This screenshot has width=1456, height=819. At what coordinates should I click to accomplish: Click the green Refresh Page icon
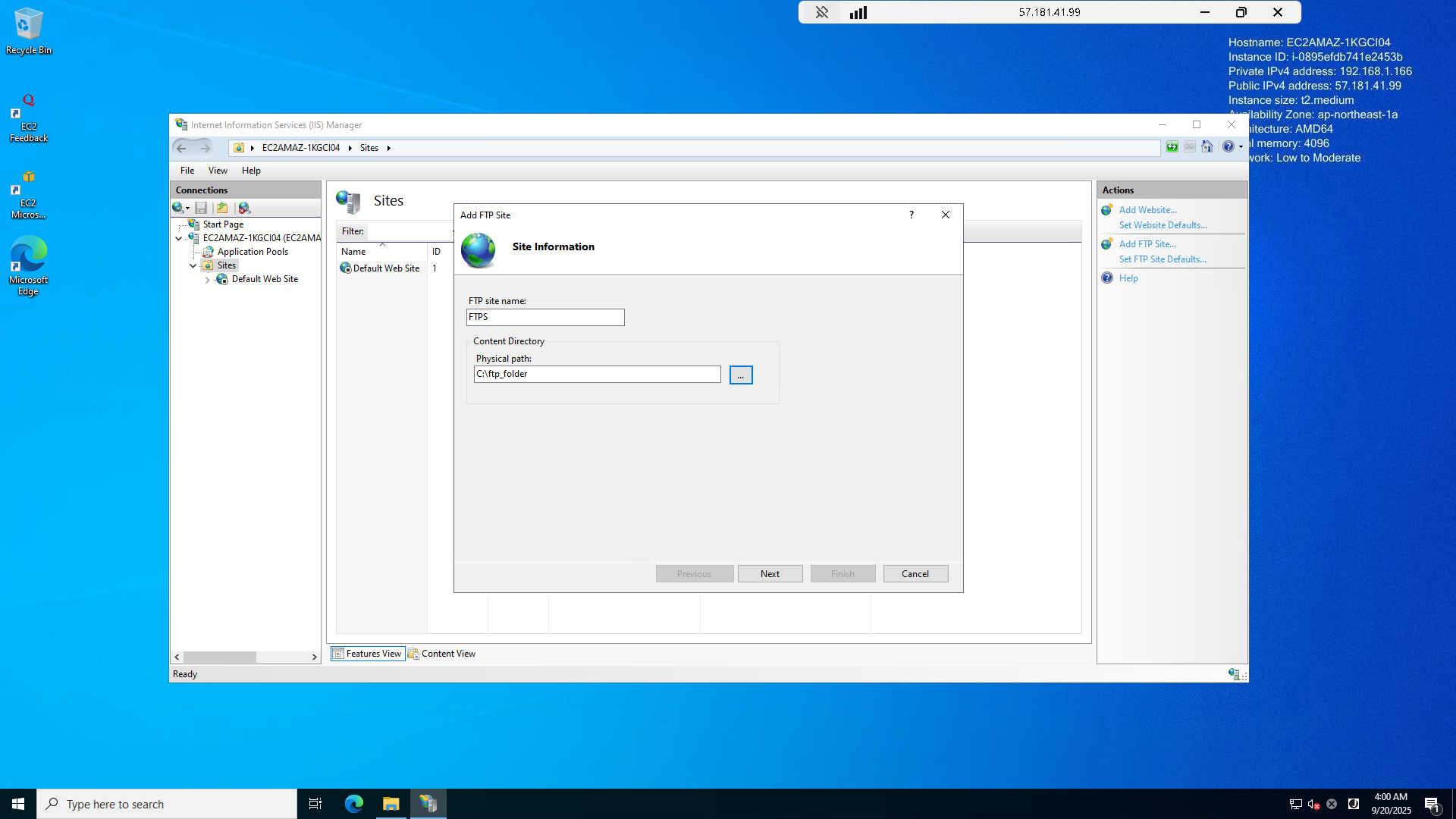1172,147
